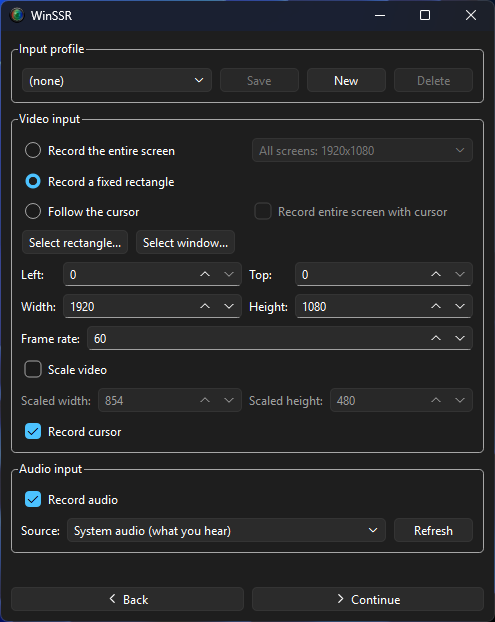
Task: Decrease the Width value with down arrow
Action: click(x=229, y=307)
